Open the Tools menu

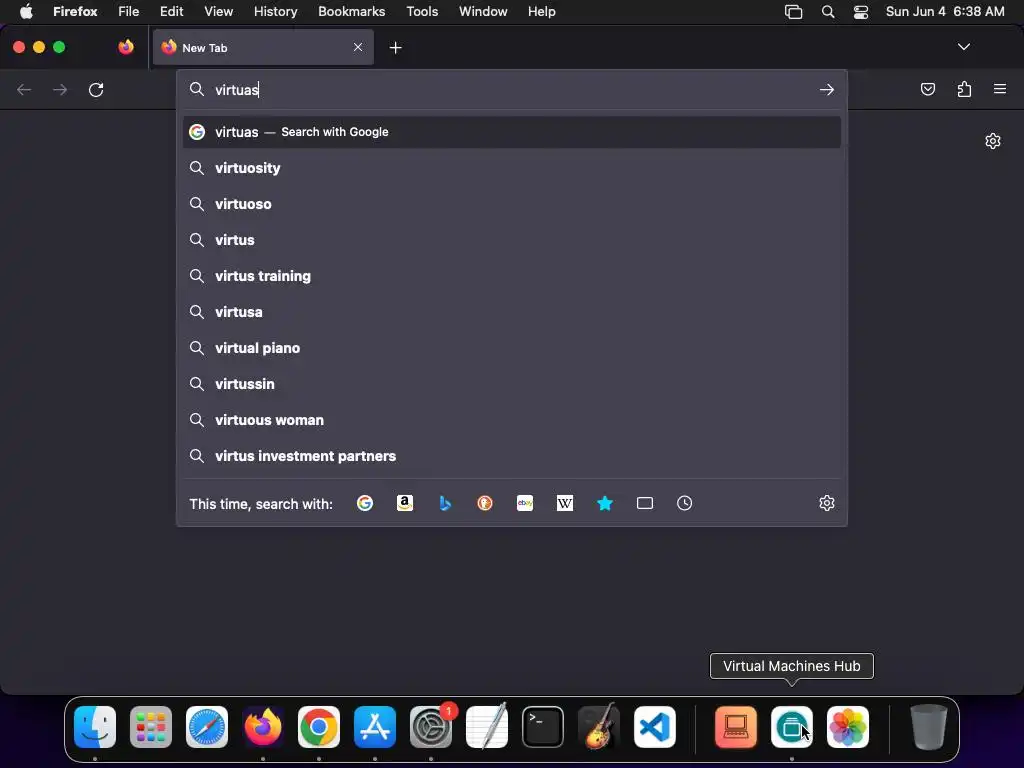coord(422,12)
